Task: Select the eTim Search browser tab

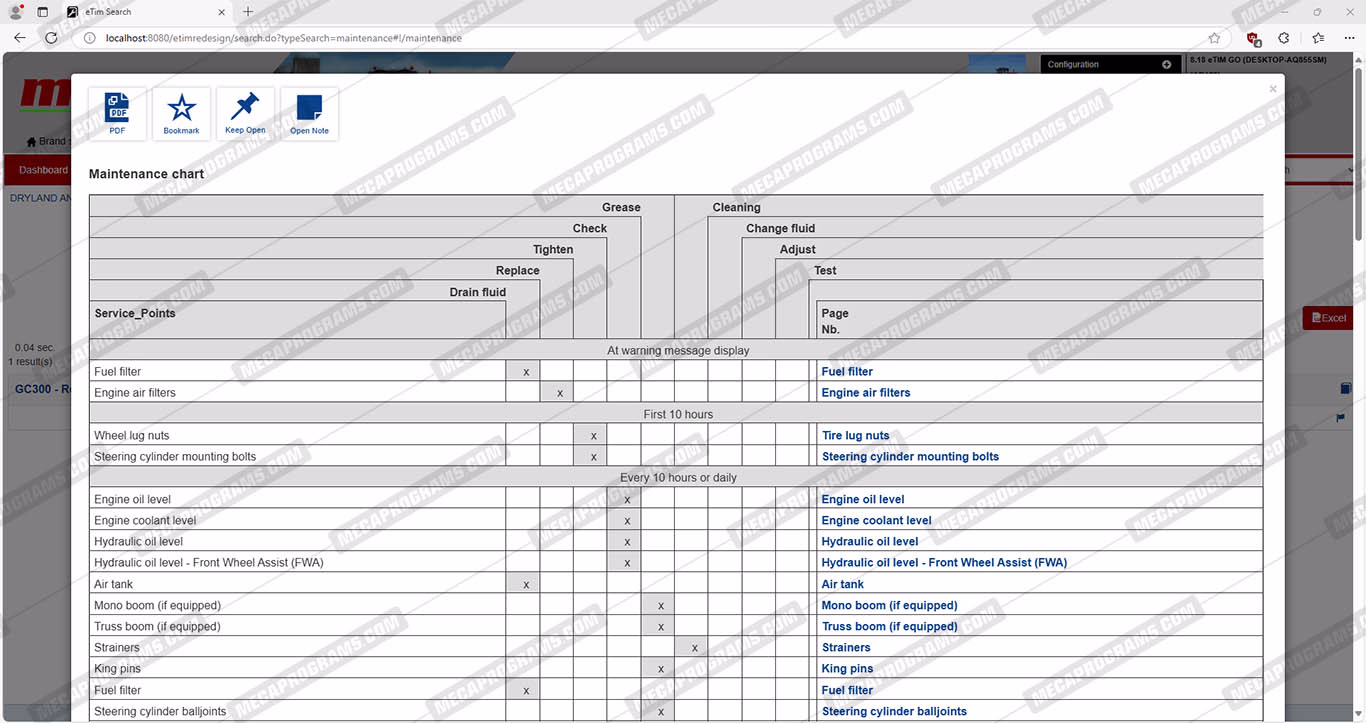Action: 146,12
